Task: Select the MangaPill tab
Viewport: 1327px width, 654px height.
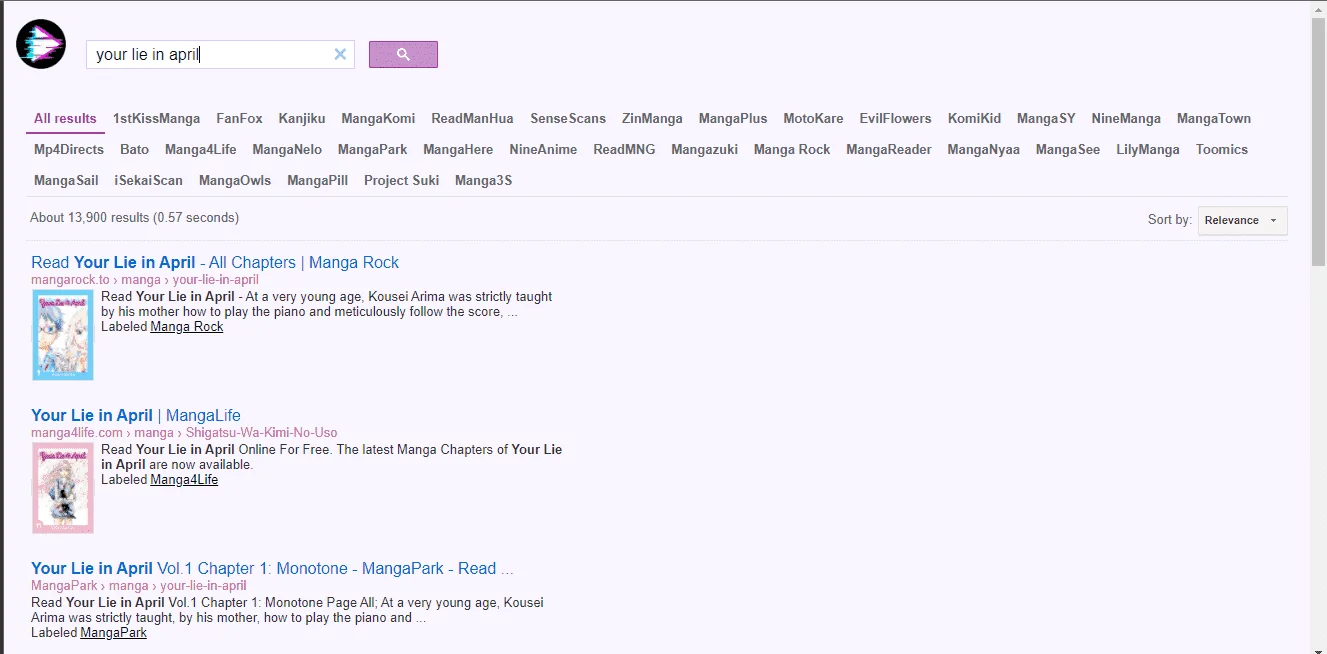Action: click(317, 180)
